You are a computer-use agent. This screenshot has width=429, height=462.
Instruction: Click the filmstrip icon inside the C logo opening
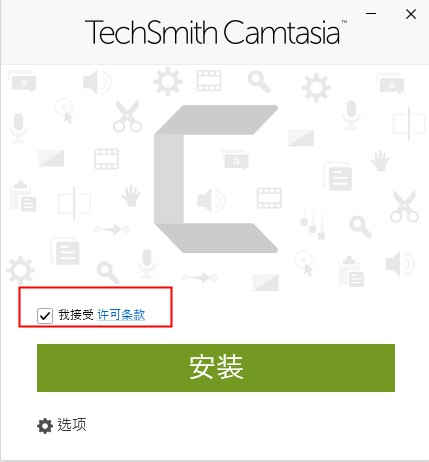point(269,198)
